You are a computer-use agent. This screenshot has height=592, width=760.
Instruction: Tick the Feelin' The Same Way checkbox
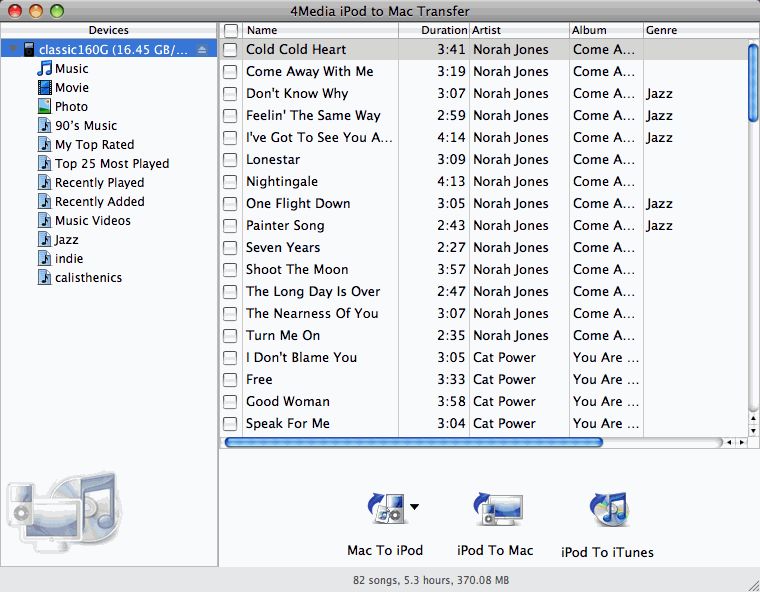[230, 115]
